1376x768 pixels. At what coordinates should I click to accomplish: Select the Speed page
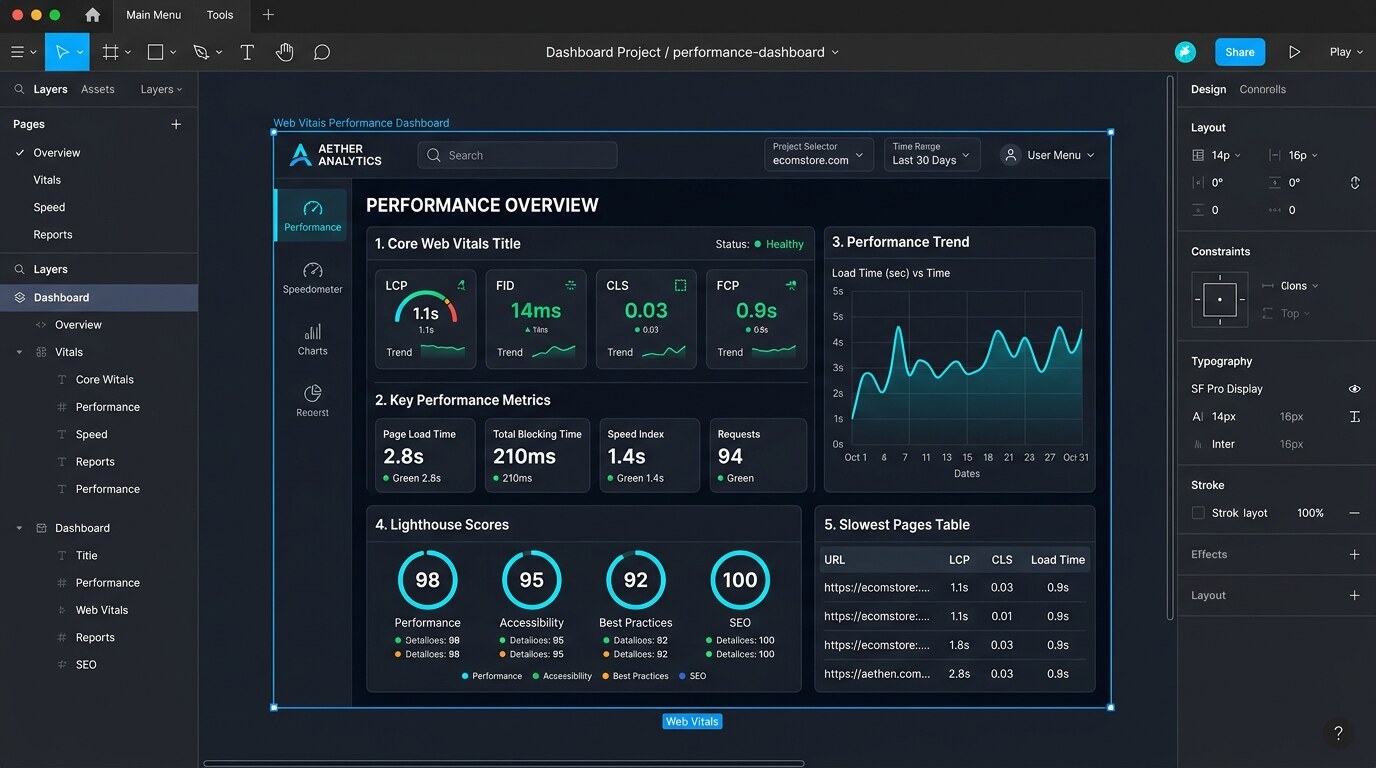[x=49, y=207]
